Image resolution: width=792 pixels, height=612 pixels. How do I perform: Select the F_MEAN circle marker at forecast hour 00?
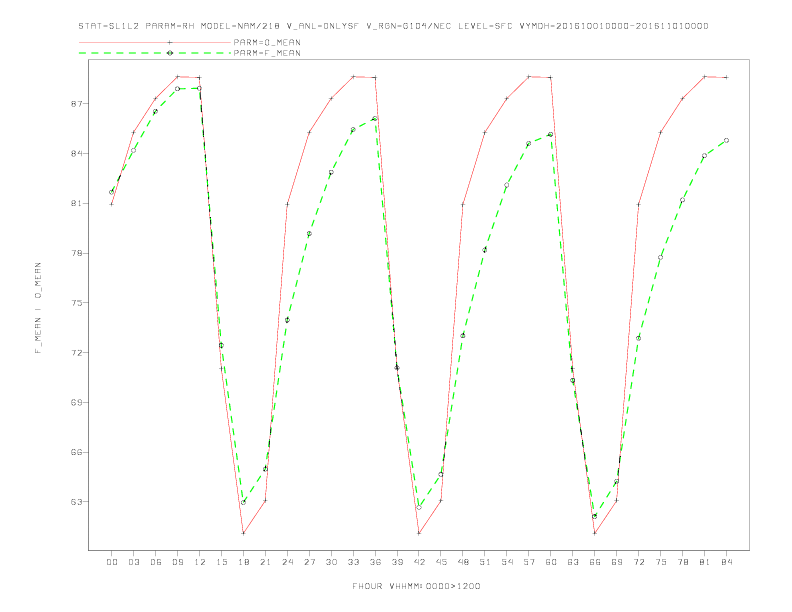coord(111,192)
